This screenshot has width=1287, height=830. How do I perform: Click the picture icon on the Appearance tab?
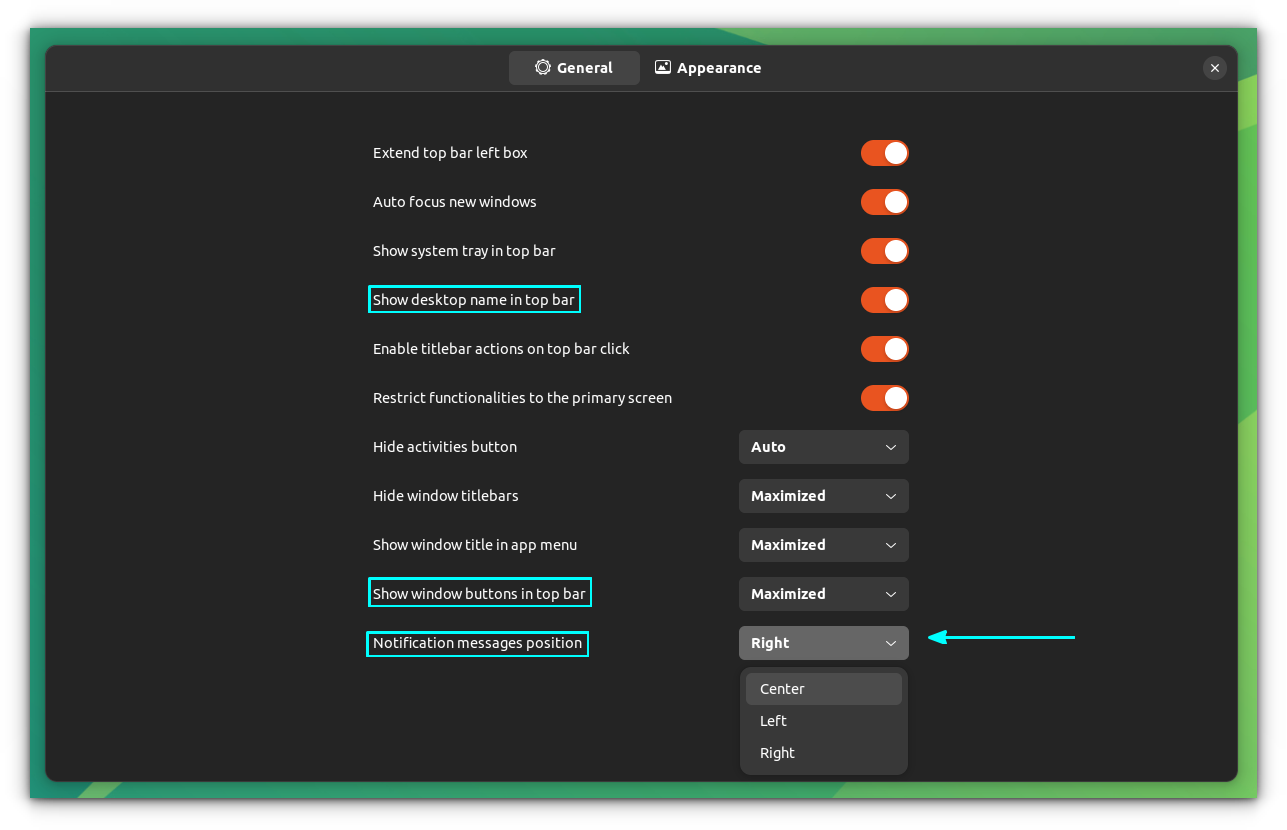click(x=662, y=67)
